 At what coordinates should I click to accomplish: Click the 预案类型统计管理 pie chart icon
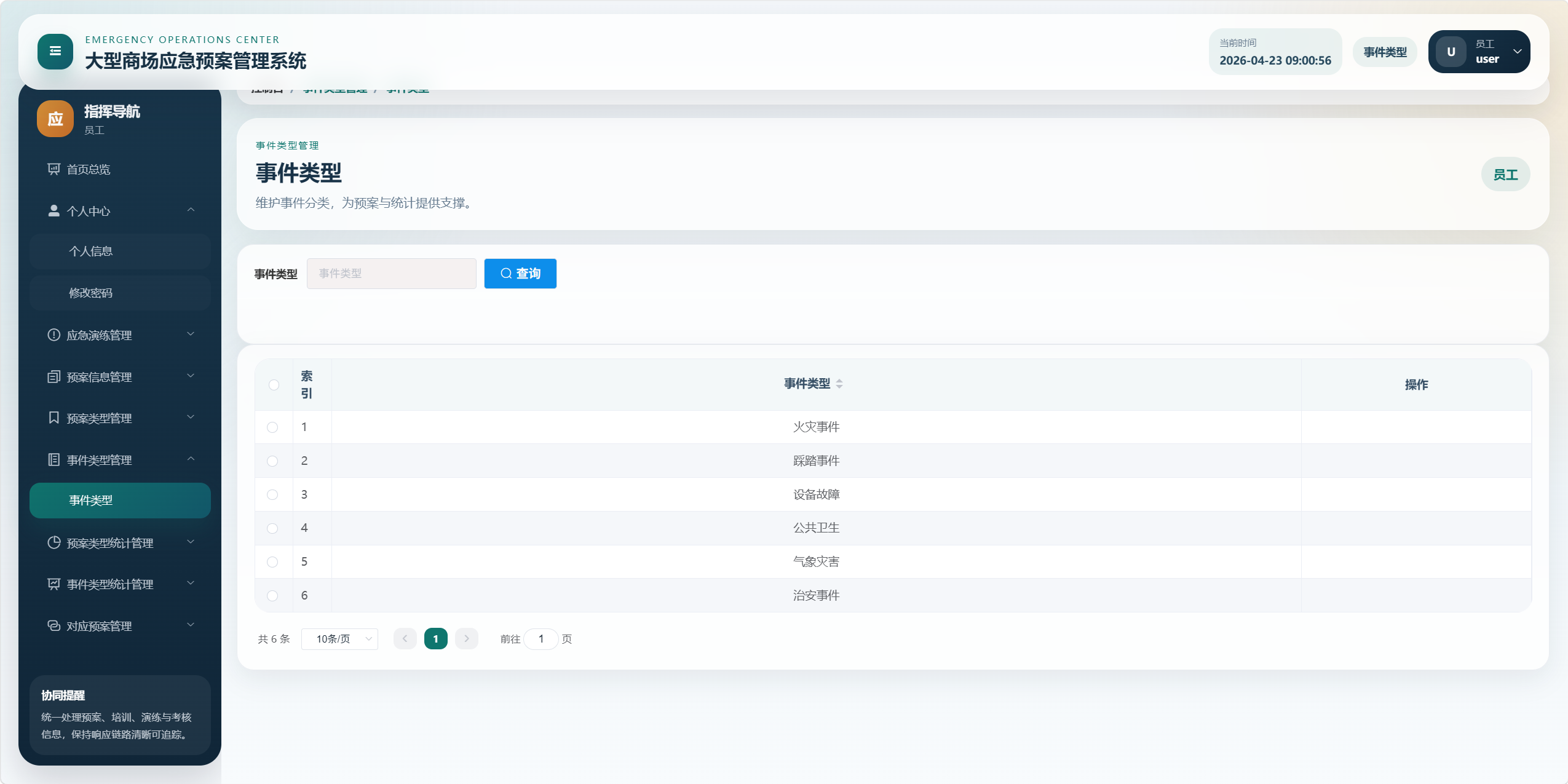(54, 543)
